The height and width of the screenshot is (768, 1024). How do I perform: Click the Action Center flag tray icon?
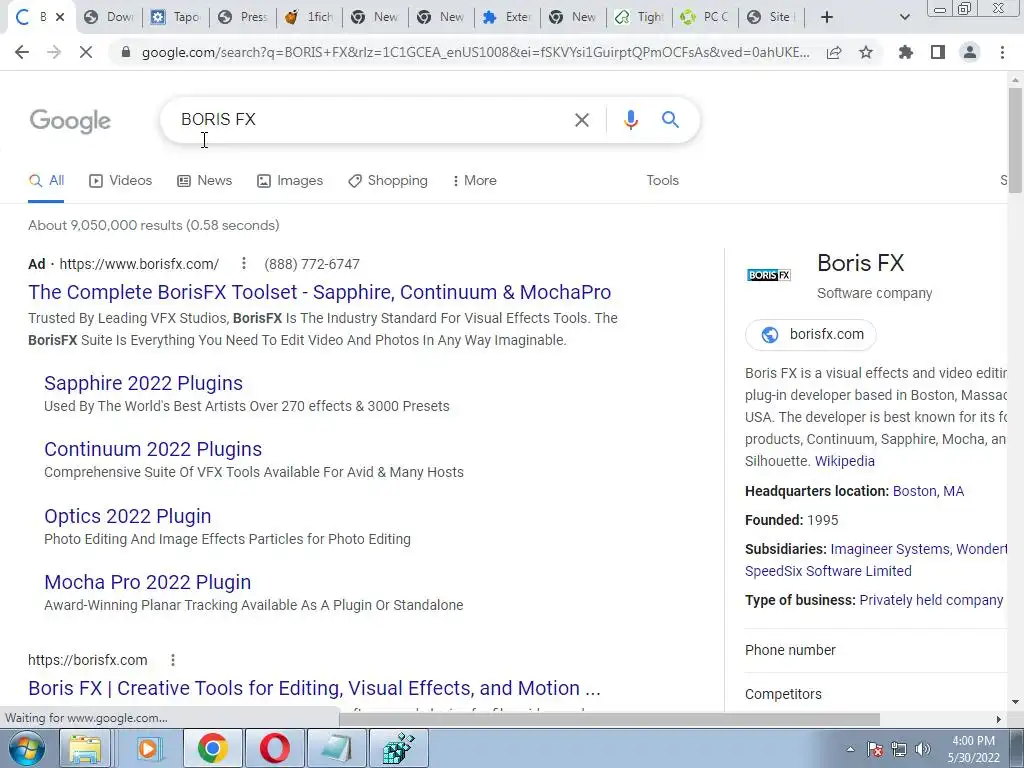click(875, 749)
